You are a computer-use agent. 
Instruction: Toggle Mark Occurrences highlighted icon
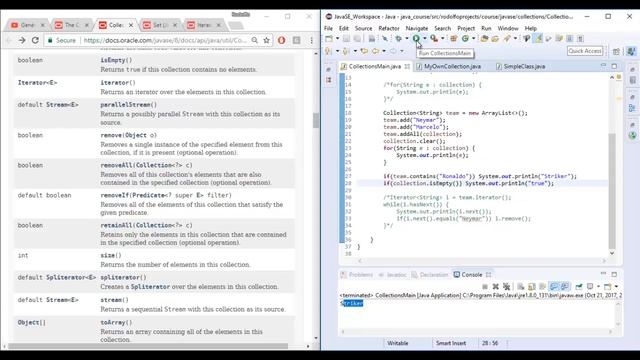coord(538,38)
